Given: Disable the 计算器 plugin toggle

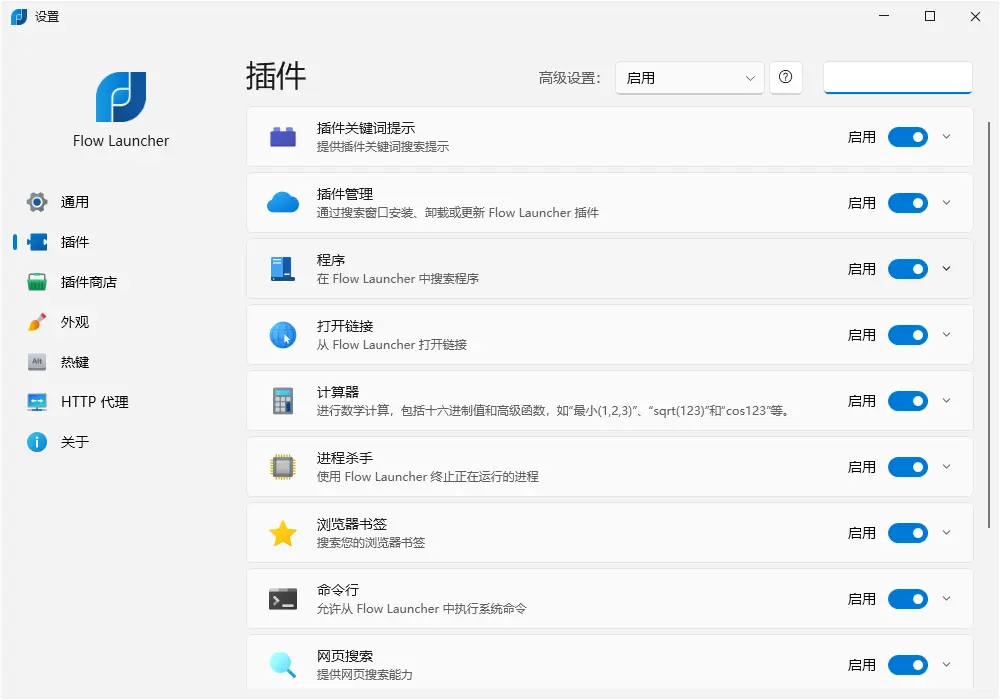Looking at the screenshot, I should click(x=908, y=401).
